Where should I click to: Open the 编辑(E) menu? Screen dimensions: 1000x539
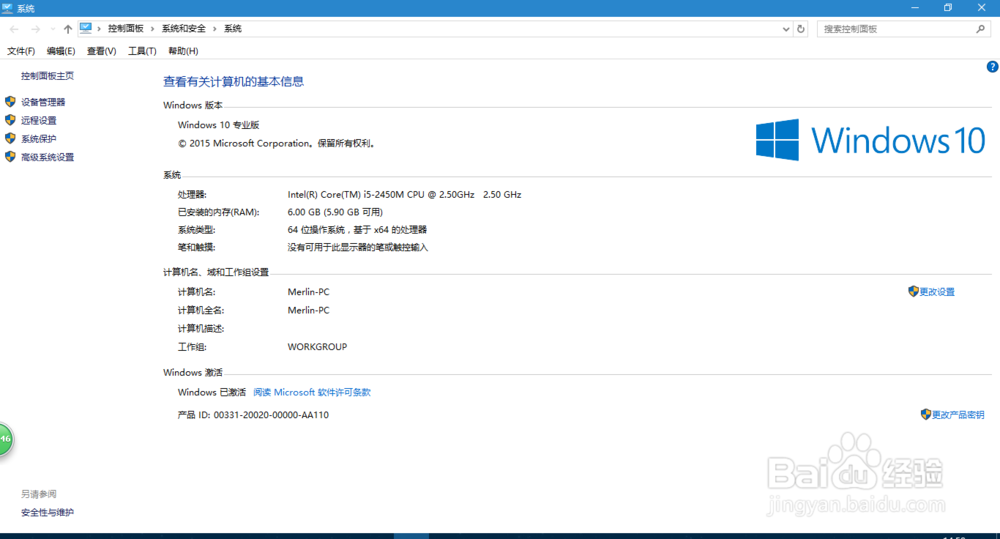tap(61, 51)
